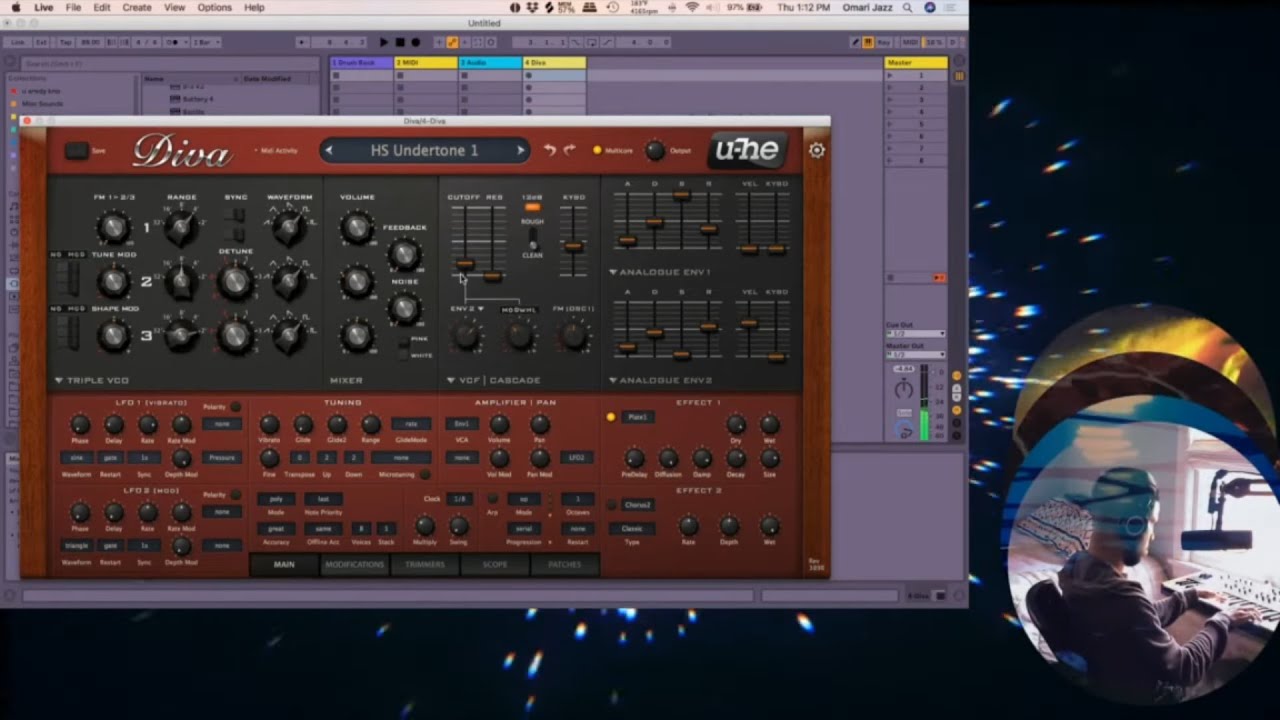Click the Detune knob for oscillator 2

[235, 282]
